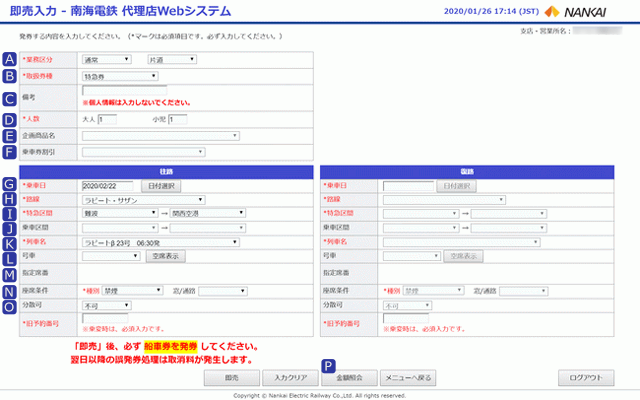Click the 往路 乗車日 field showing 2020/02/22
The height and width of the screenshot is (400, 640).
pos(108,186)
